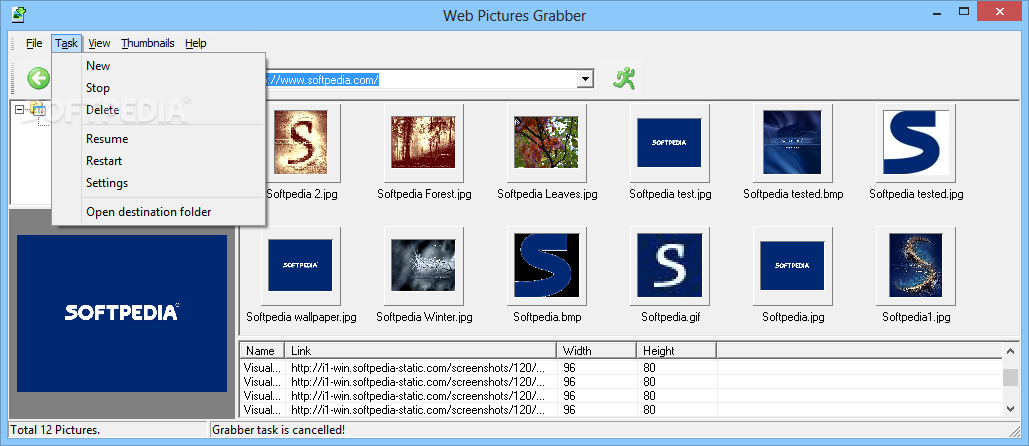Click the Grabber task is cancelled status text
The width and height of the screenshot is (1029, 446).
tap(279, 430)
